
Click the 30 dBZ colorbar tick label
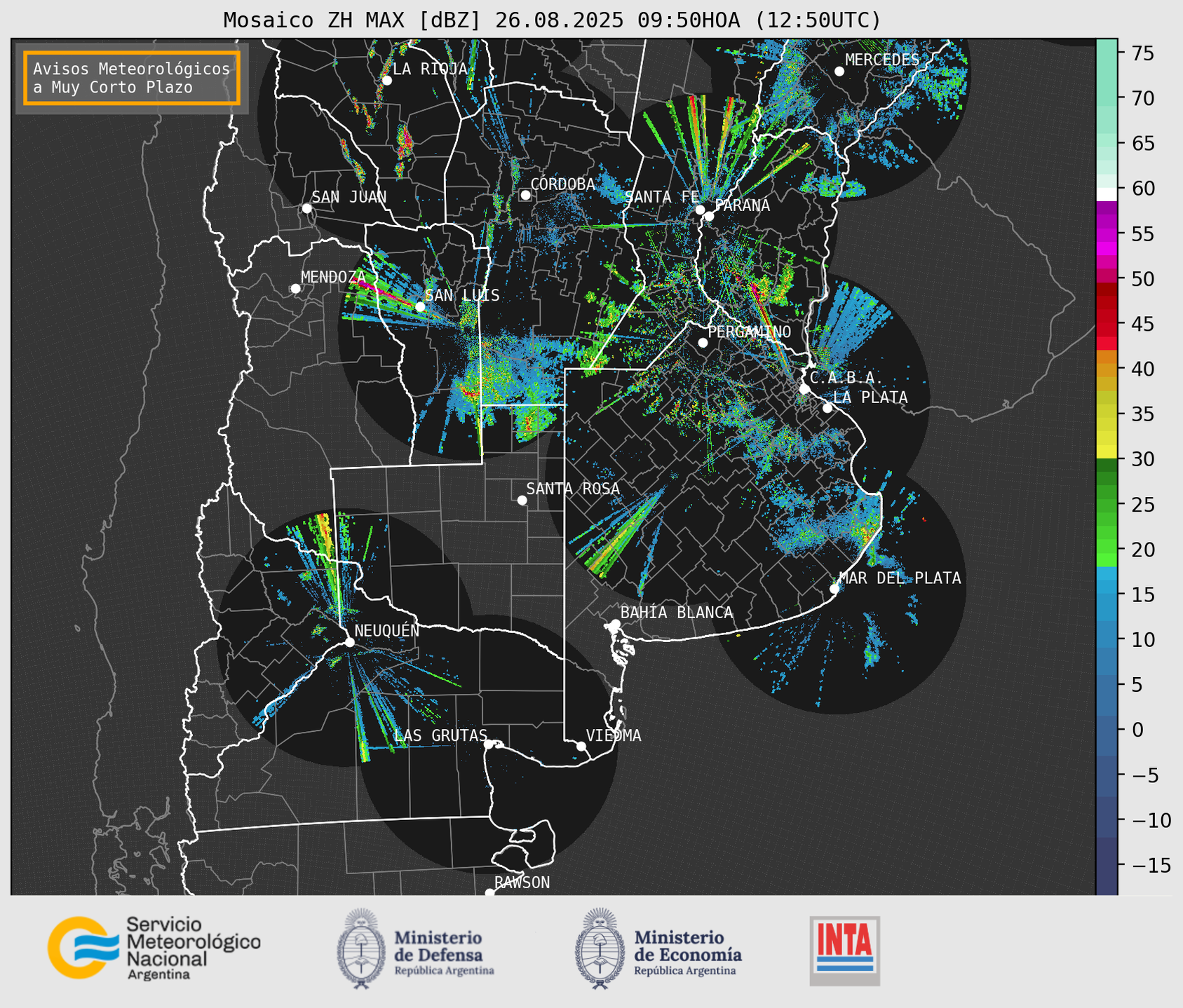(1142, 459)
